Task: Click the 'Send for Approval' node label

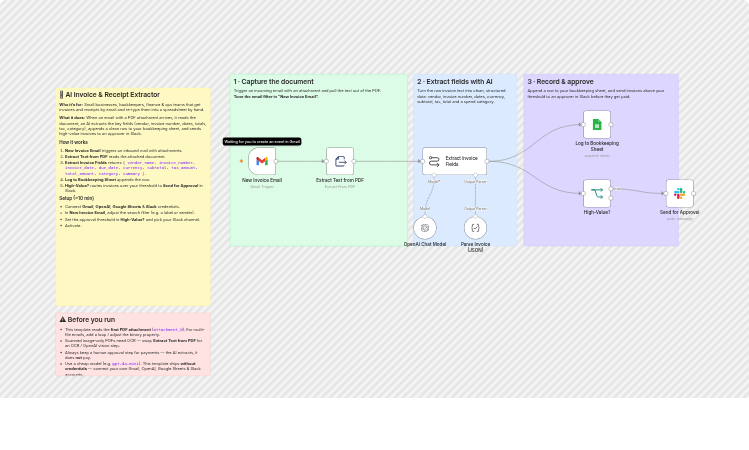Action: pyautogui.click(x=679, y=212)
